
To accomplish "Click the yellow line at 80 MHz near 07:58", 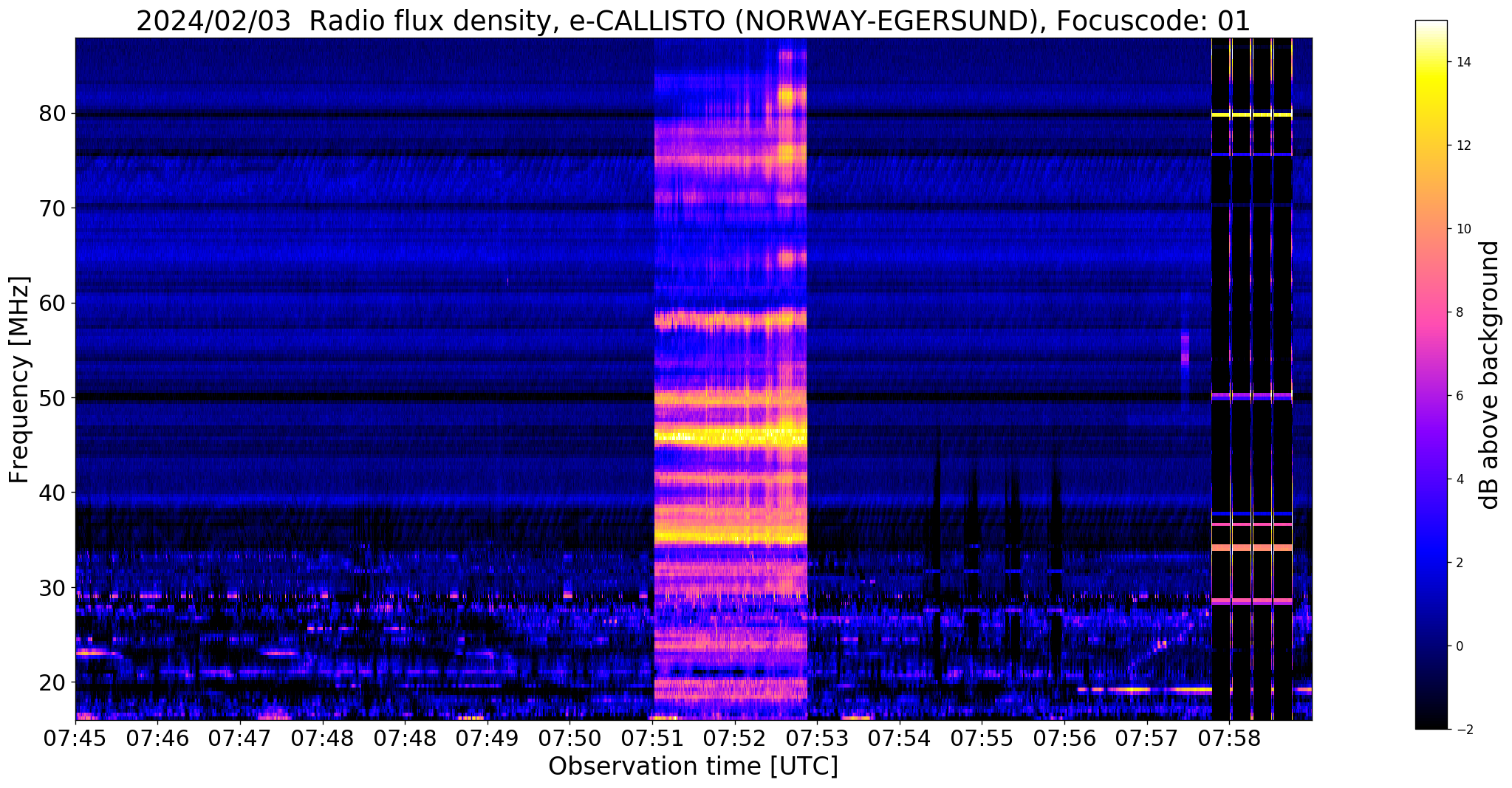I will point(1251,114).
